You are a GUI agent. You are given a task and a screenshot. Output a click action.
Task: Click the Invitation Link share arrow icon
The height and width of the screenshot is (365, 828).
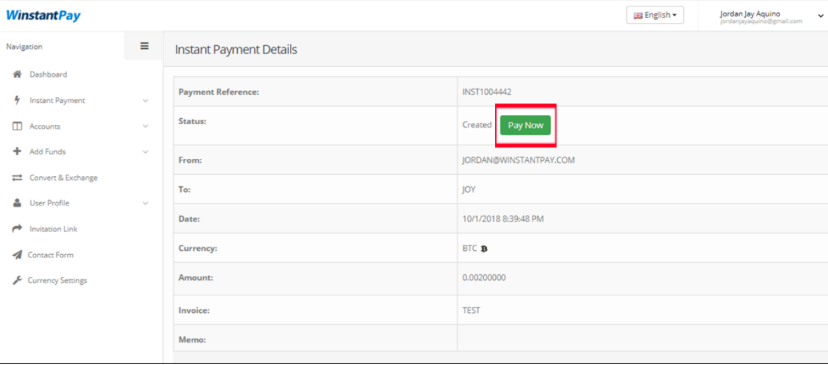pyautogui.click(x=16, y=229)
